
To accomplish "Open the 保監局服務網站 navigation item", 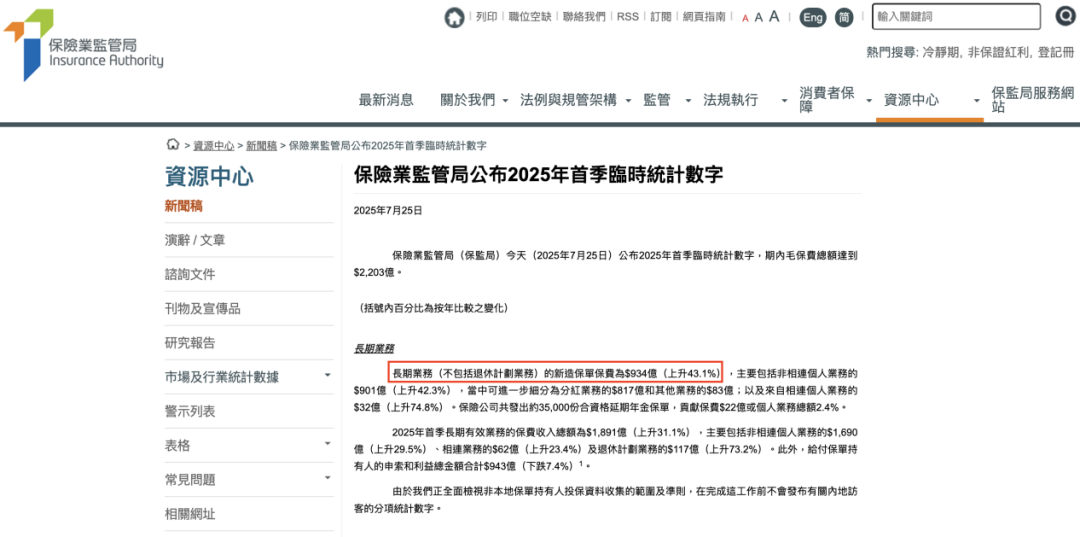I will point(1032,99).
